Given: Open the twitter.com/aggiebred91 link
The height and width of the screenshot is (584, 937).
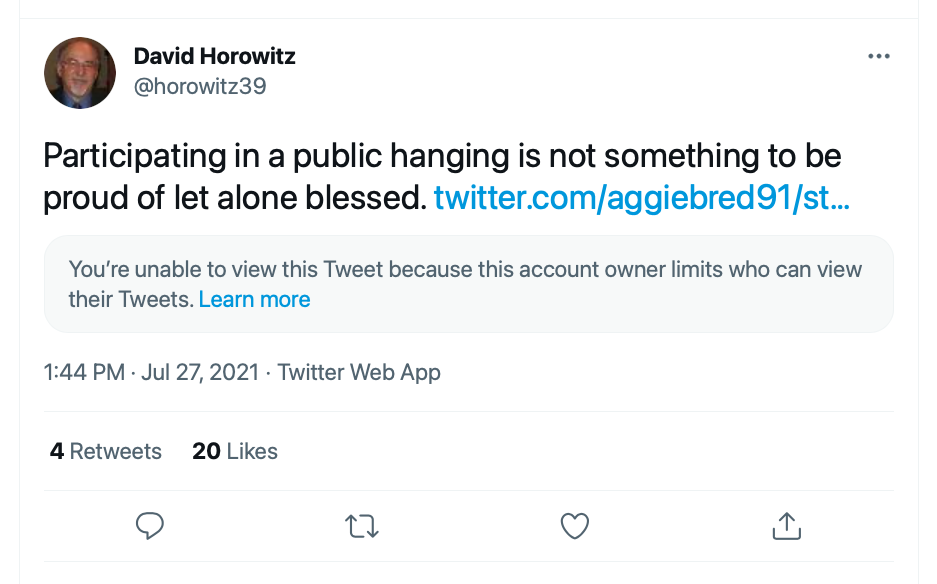Looking at the screenshot, I should (641, 198).
